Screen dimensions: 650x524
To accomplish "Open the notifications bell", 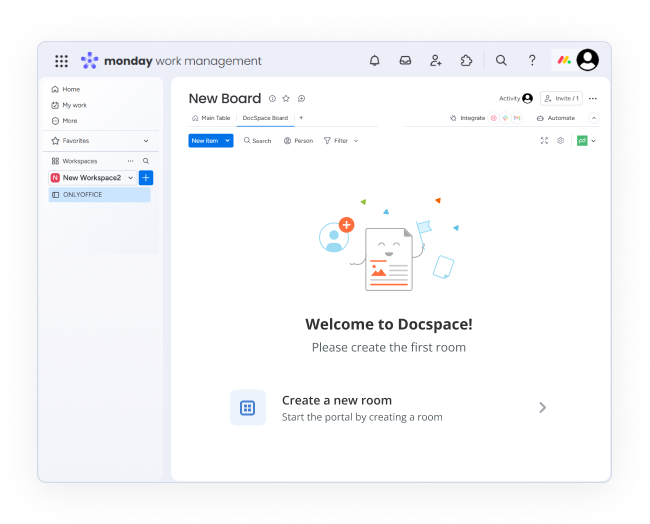I will tap(374, 61).
